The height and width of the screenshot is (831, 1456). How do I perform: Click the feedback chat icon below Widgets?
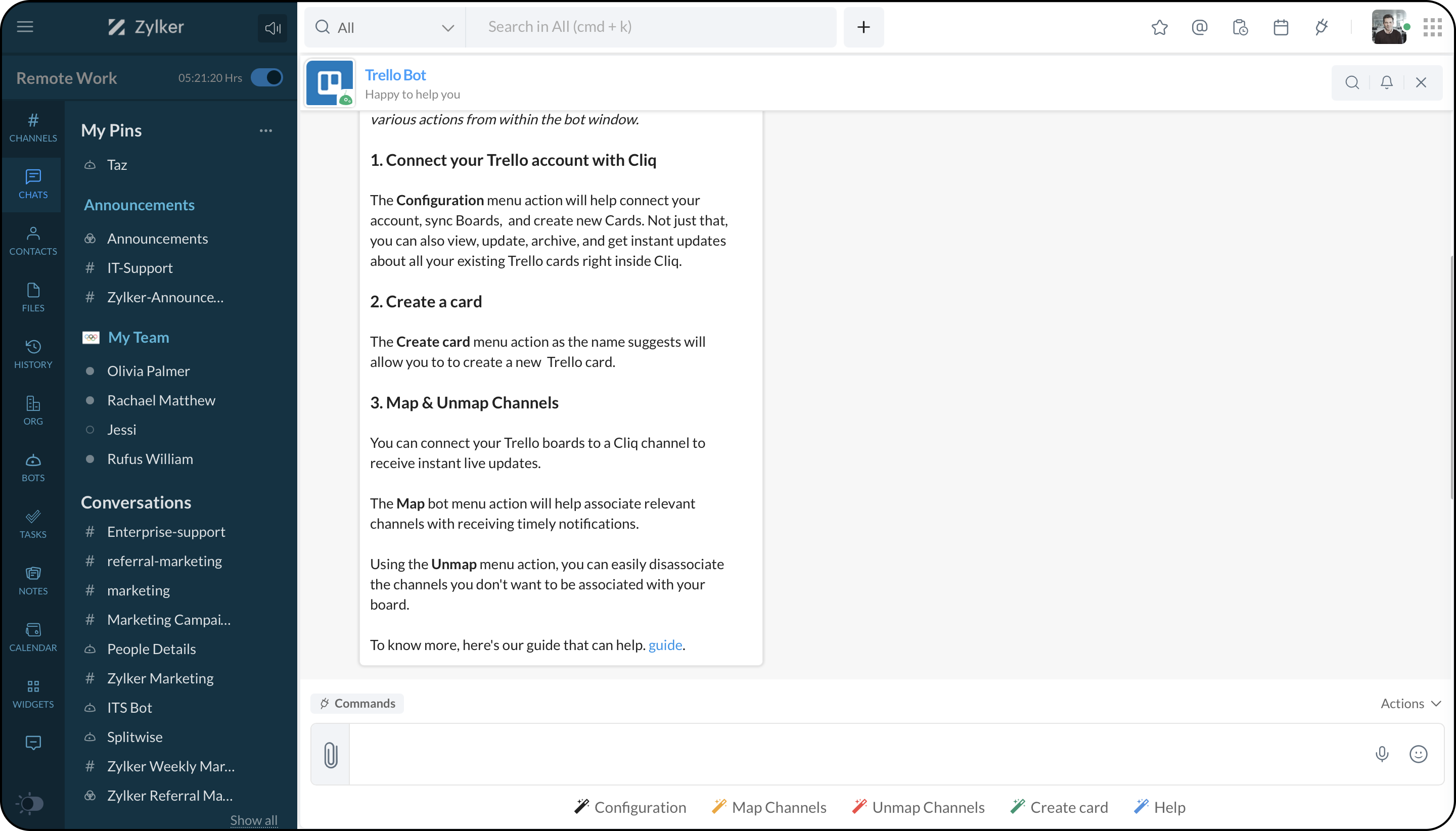33,743
